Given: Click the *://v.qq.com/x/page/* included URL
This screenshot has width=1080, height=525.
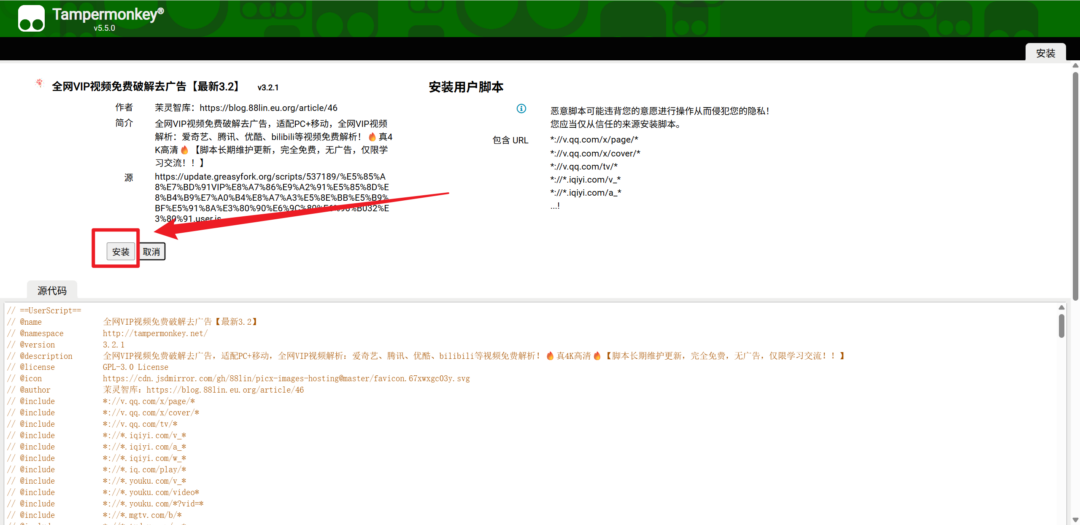Looking at the screenshot, I should click(595, 140).
